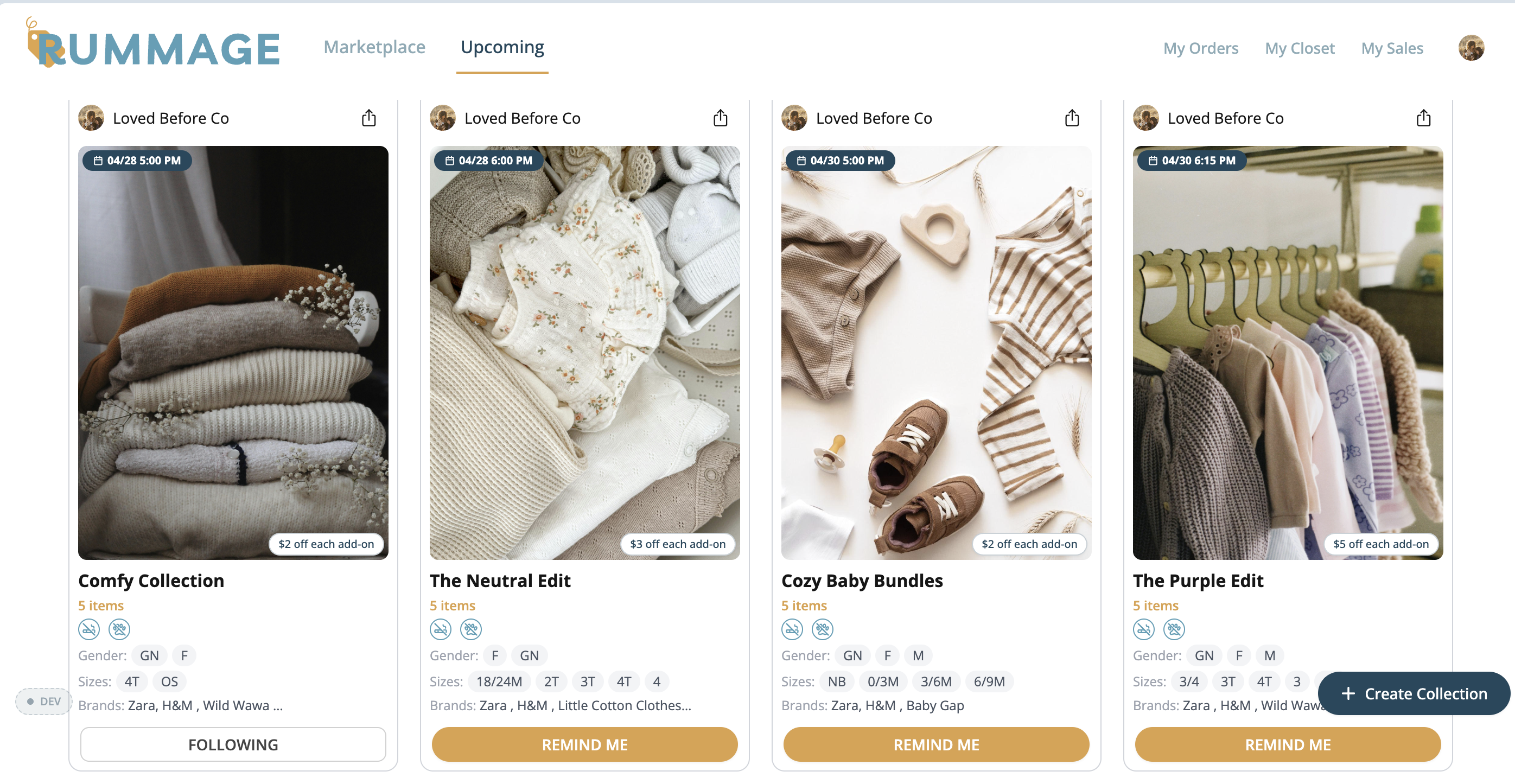Switch to the Marketplace tab

click(374, 47)
